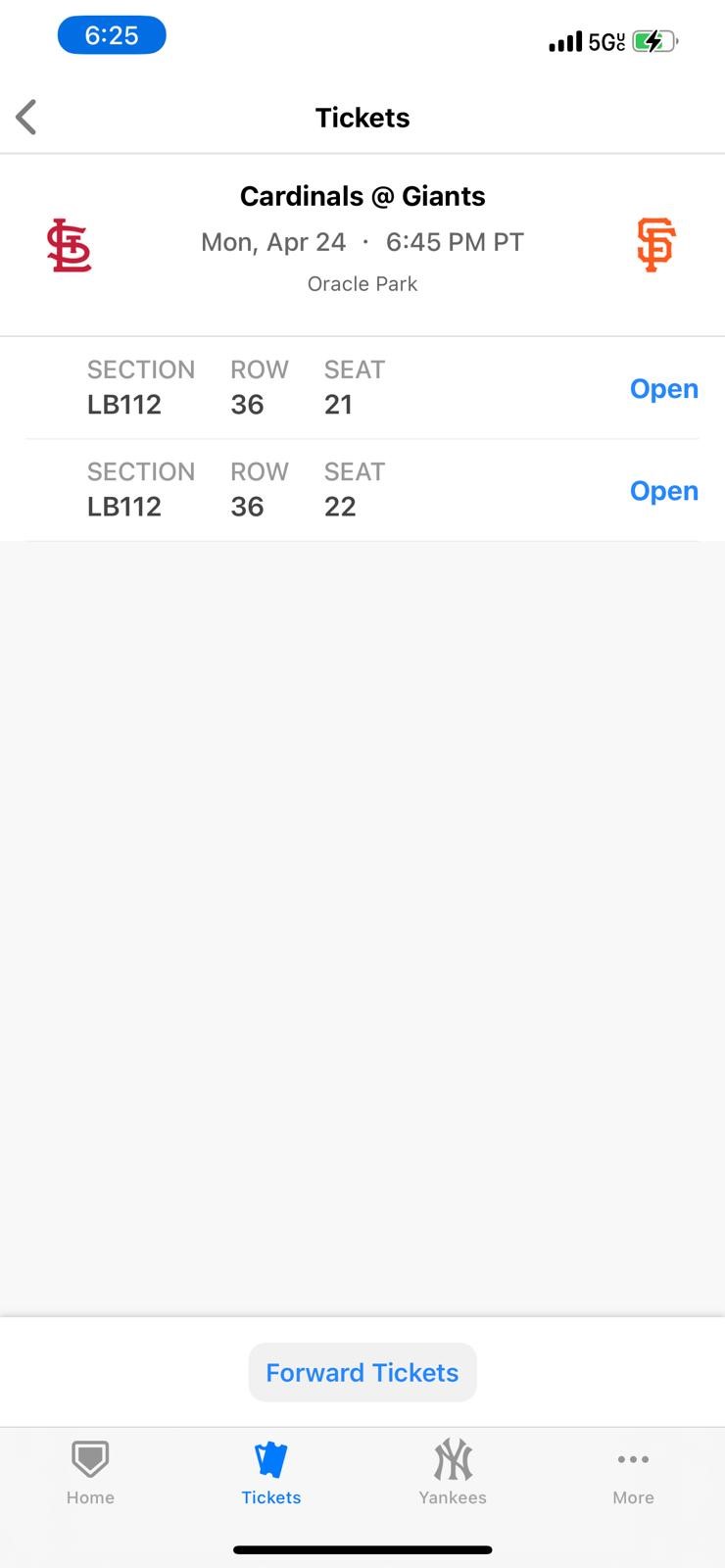Tap the St. Louis Cardinals logo
Viewport: 725px width, 1568px height.
(x=69, y=245)
